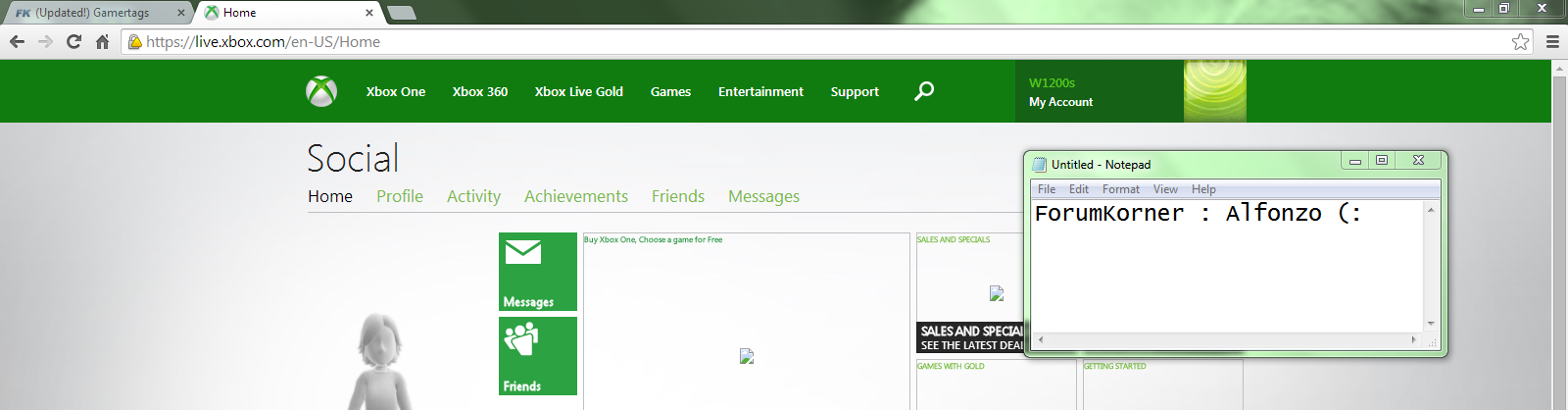Open the Xbox site search magnifier

pos(924,91)
